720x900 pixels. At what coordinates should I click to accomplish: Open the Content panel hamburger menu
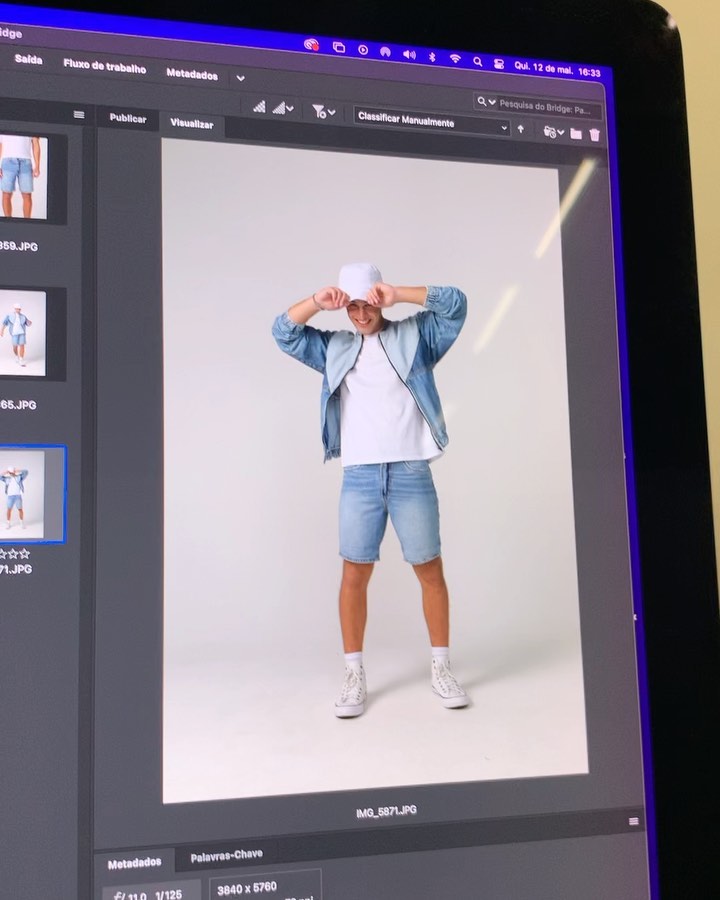pyautogui.click(x=79, y=115)
